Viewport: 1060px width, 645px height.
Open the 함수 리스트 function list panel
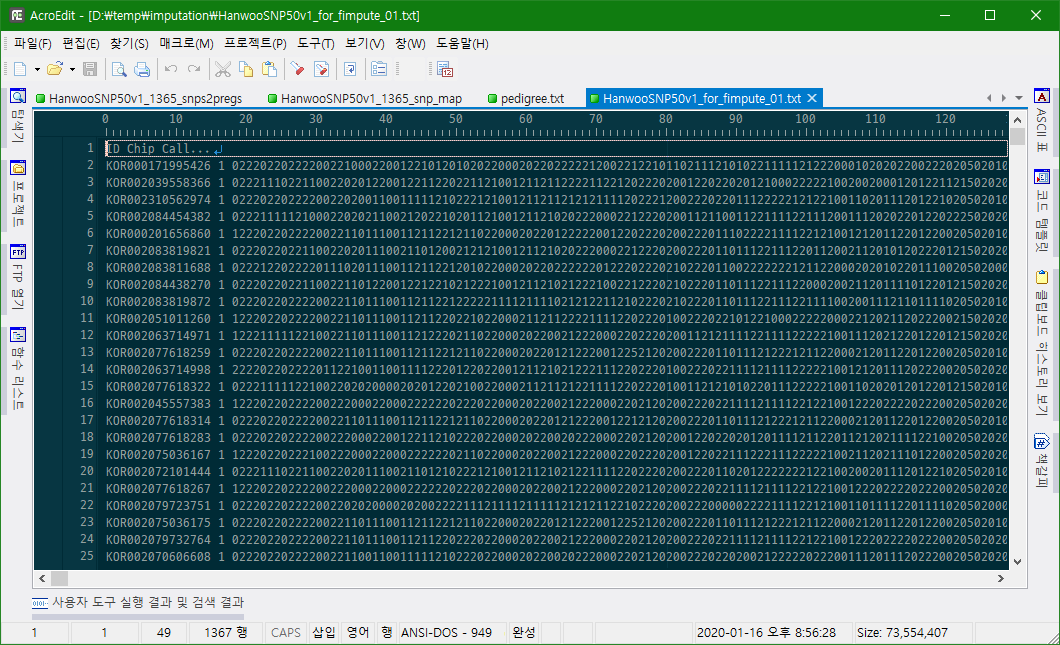(x=18, y=368)
